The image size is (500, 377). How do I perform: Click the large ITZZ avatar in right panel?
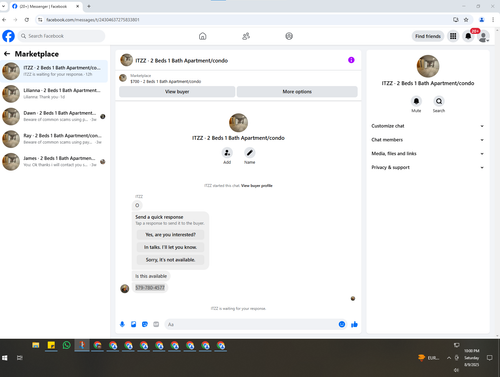click(x=428, y=66)
